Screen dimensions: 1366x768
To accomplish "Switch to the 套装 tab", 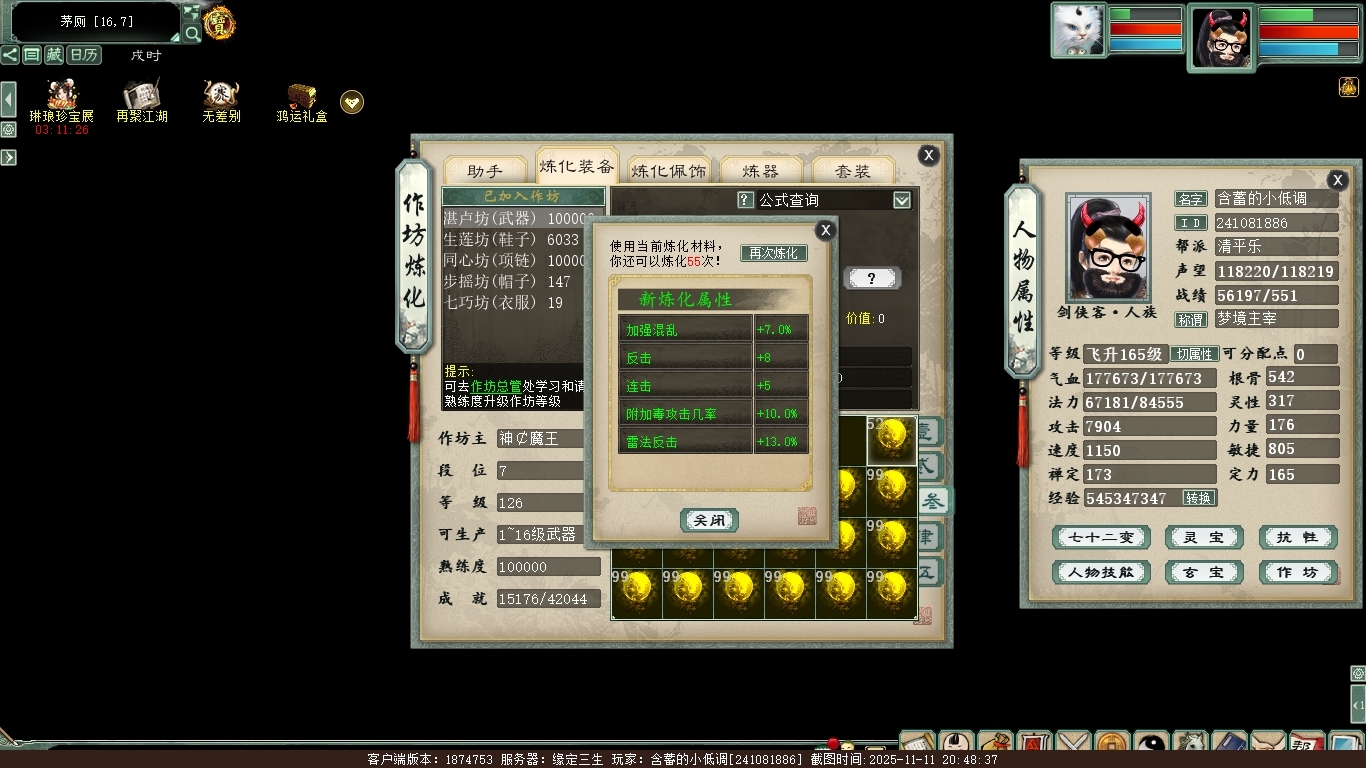I will 852,171.
